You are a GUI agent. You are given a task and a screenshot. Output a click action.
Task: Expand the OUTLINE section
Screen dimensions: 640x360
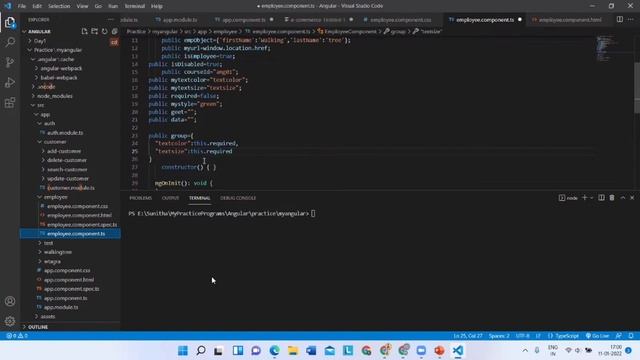coord(38,327)
